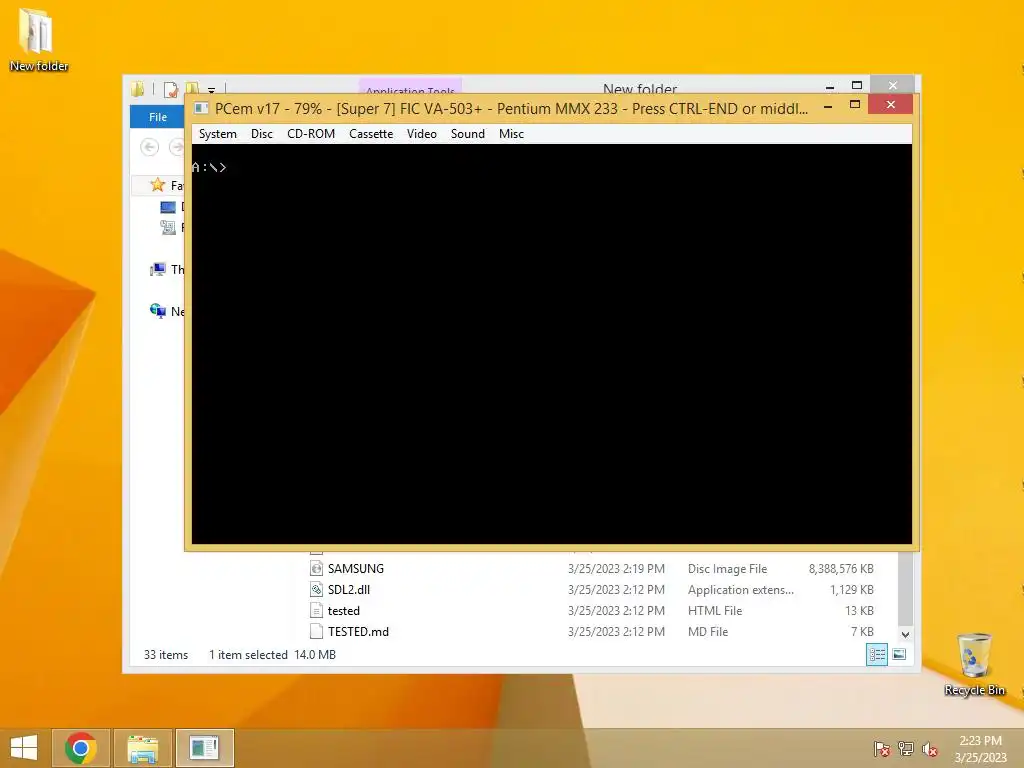The width and height of the screenshot is (1024, 768).
Task: Select Network icon in navigation pane
Action: coord(157,311)
